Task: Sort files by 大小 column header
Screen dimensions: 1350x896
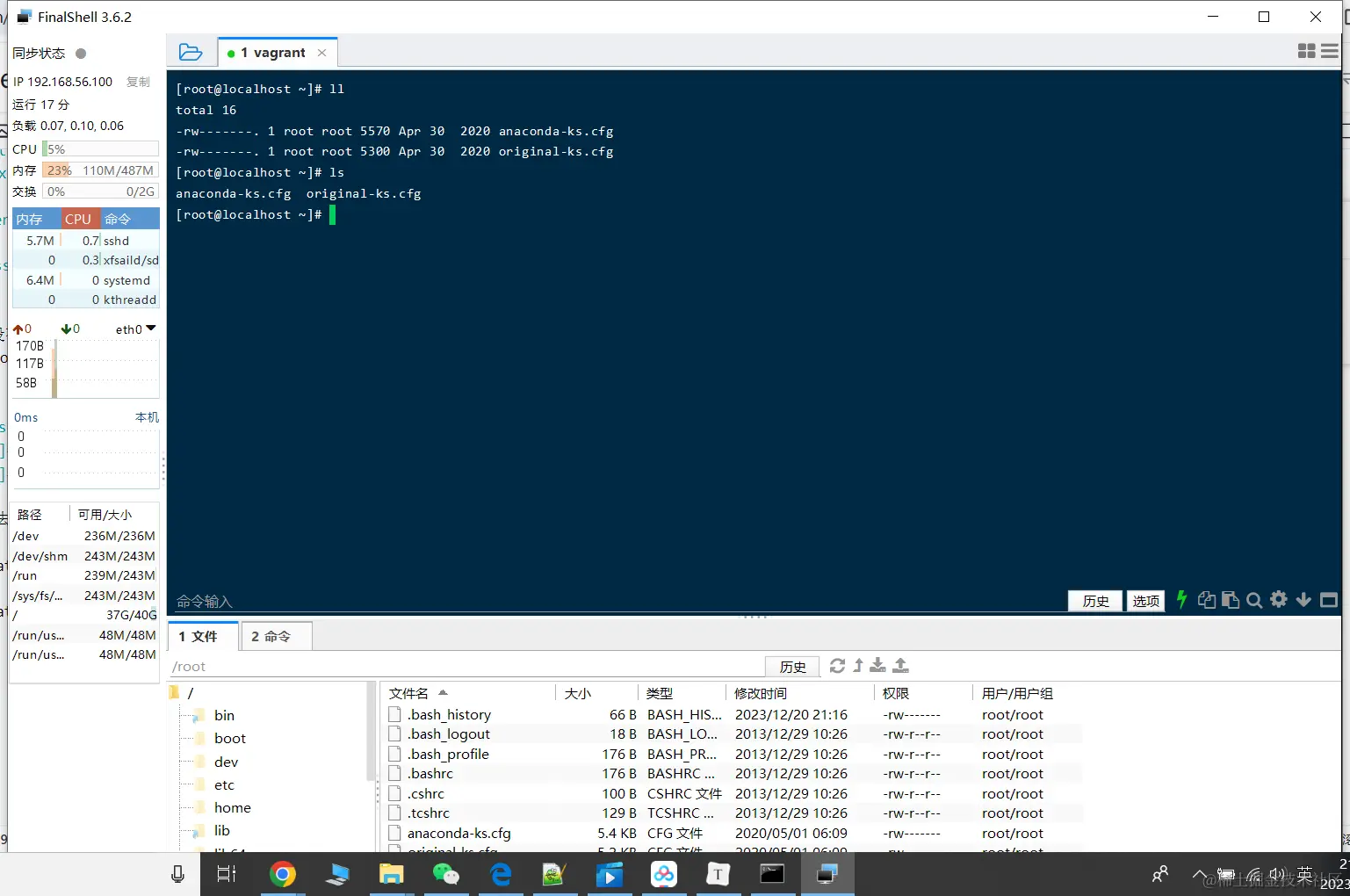Action: (596, 693)
